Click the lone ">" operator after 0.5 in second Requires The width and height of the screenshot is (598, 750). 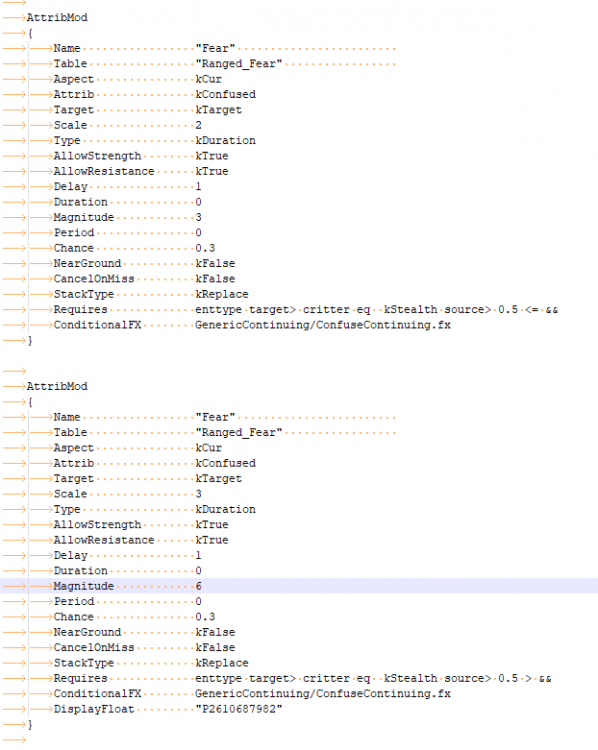pyautogui.click(x=529, y=679)
